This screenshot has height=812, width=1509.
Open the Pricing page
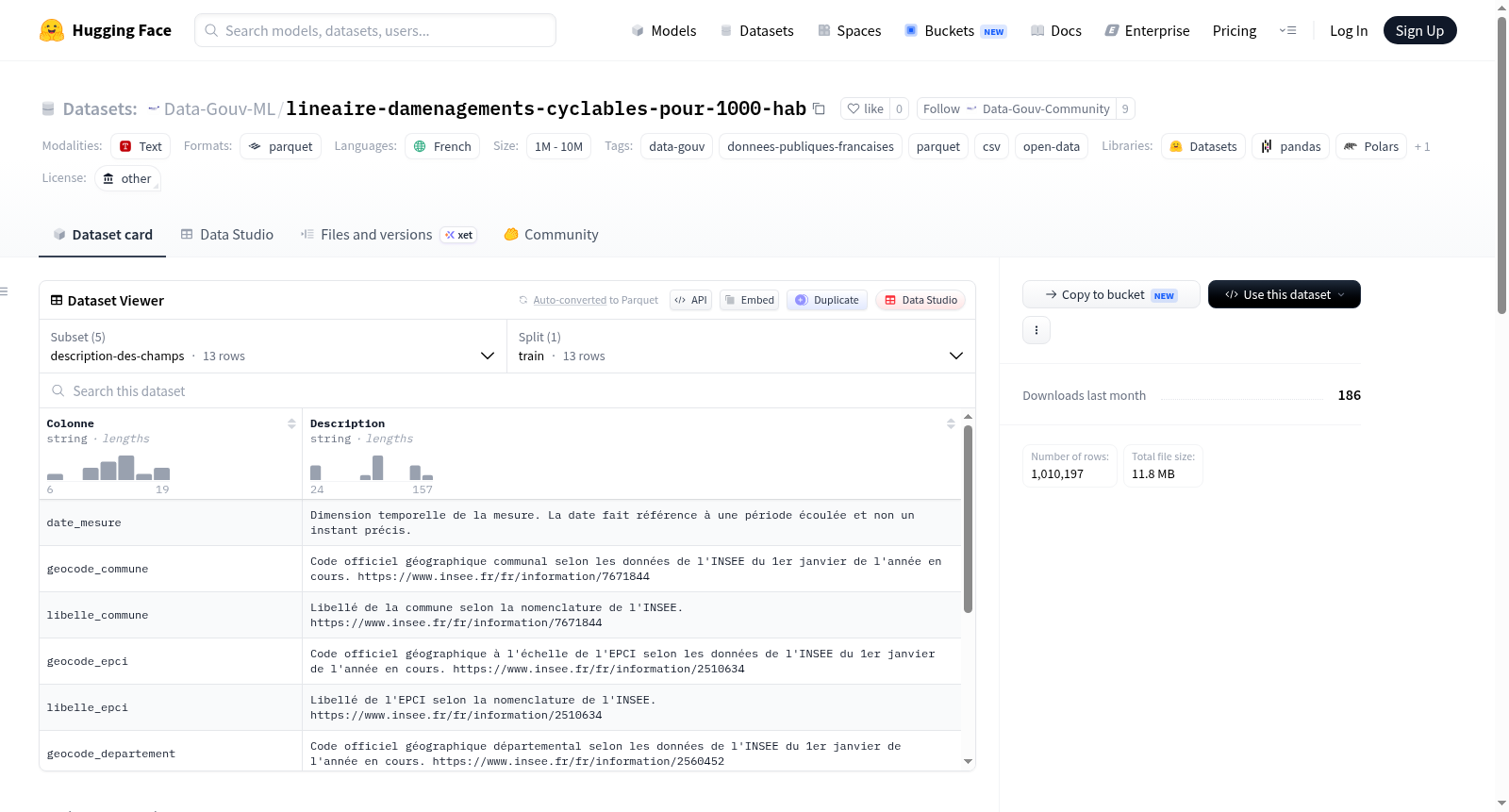tap(1235, 30)
